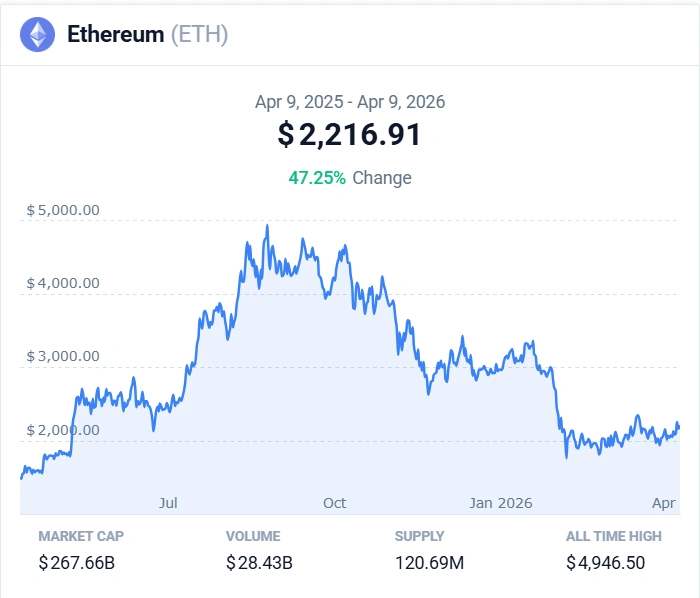Click the $4,946.50 all time high value
Screen dimensions: 700x598
point(606,563)
